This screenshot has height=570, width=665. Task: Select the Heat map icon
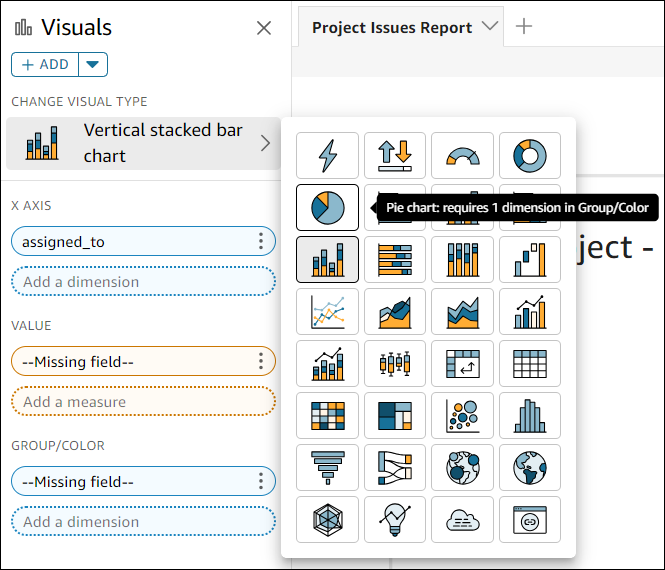[328, 416]
